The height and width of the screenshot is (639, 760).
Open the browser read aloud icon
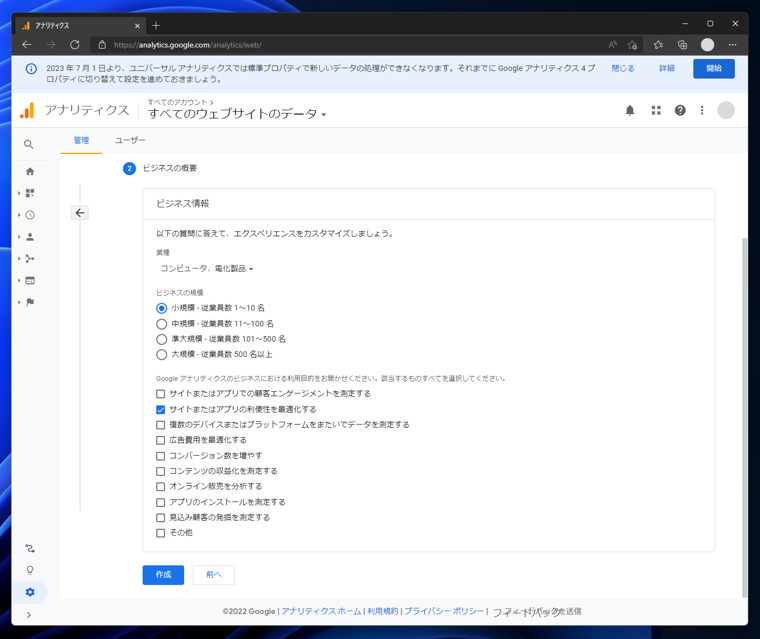point(613,45)
